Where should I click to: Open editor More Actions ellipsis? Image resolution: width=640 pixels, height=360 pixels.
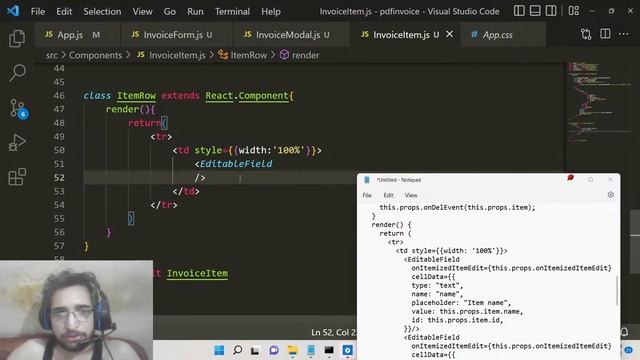click(624, 34)
